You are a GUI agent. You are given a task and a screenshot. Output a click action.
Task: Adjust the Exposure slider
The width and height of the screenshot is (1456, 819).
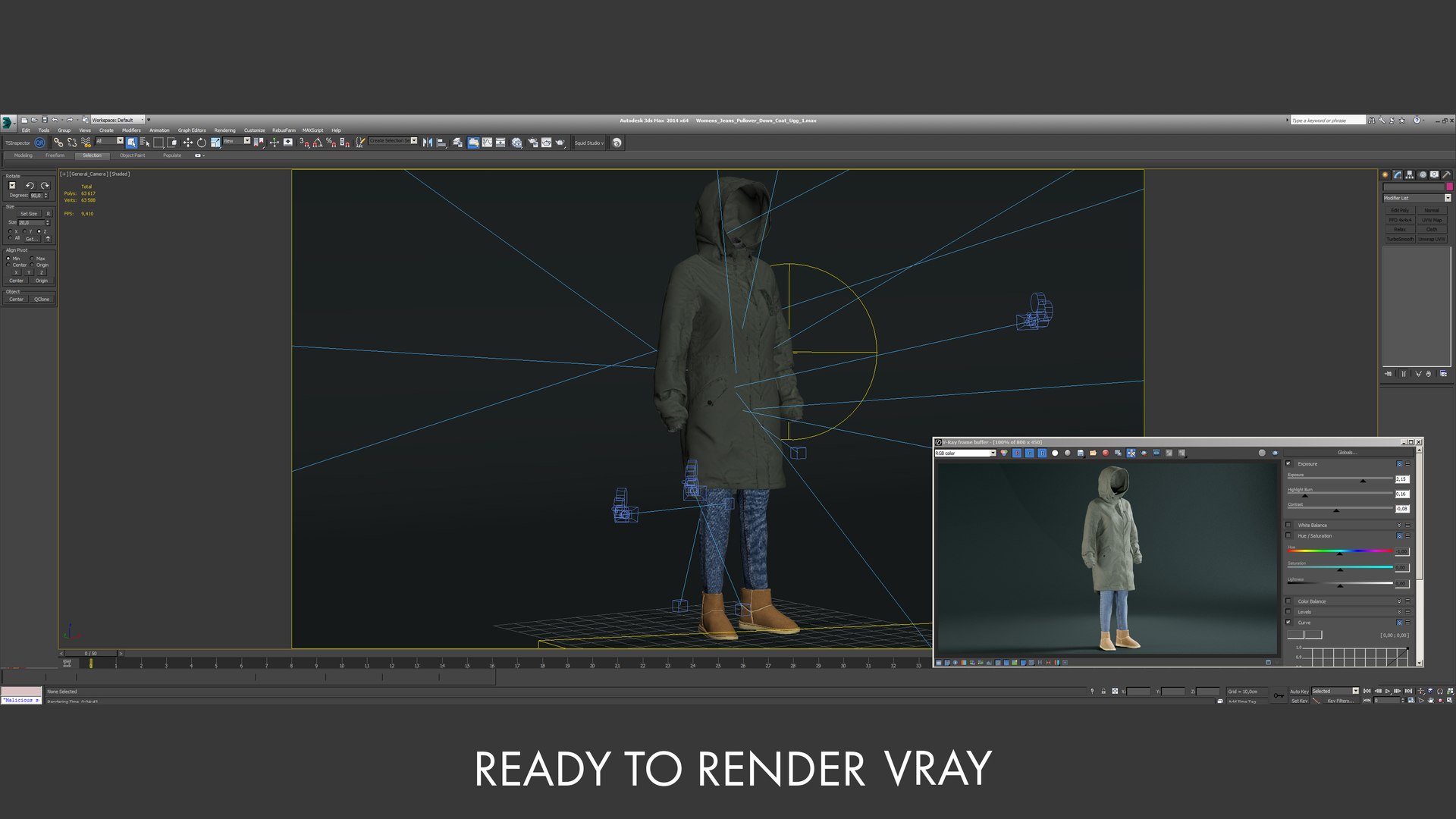(1340, 479)
